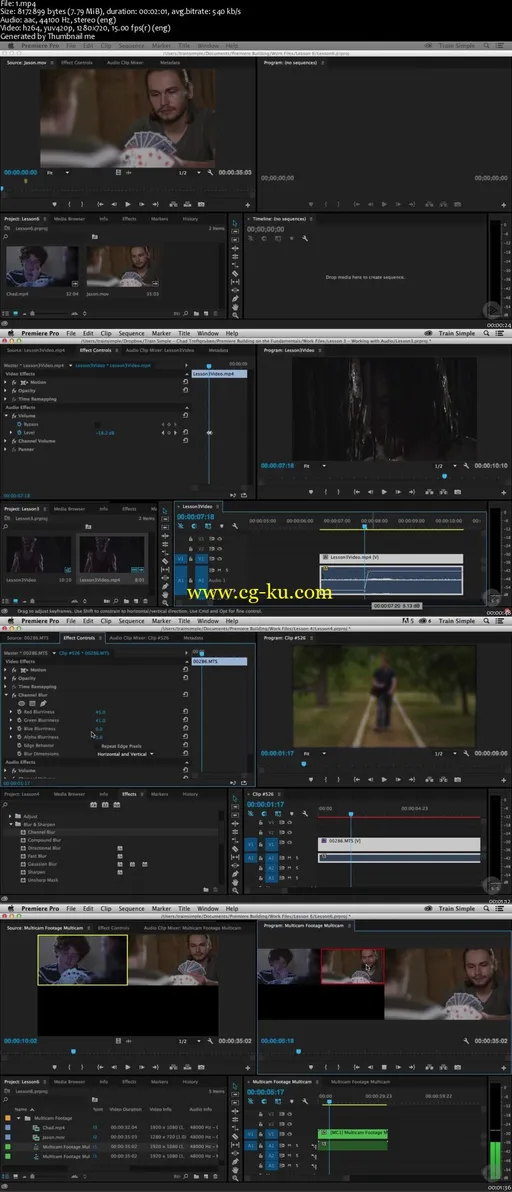Expand Channel Volume effect in Lesson3

coord(6,441)
